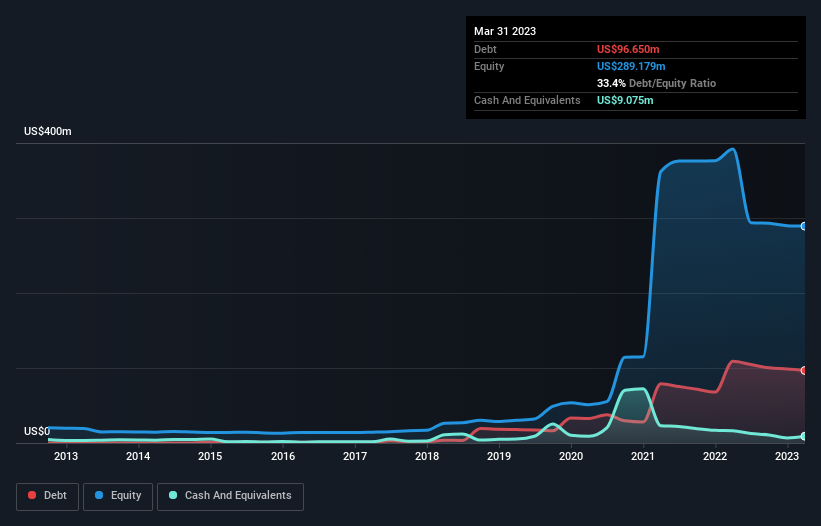The image size is (821, 526).
Task: Click the 2019 x-axis label
Action: [x=498, y=456]
